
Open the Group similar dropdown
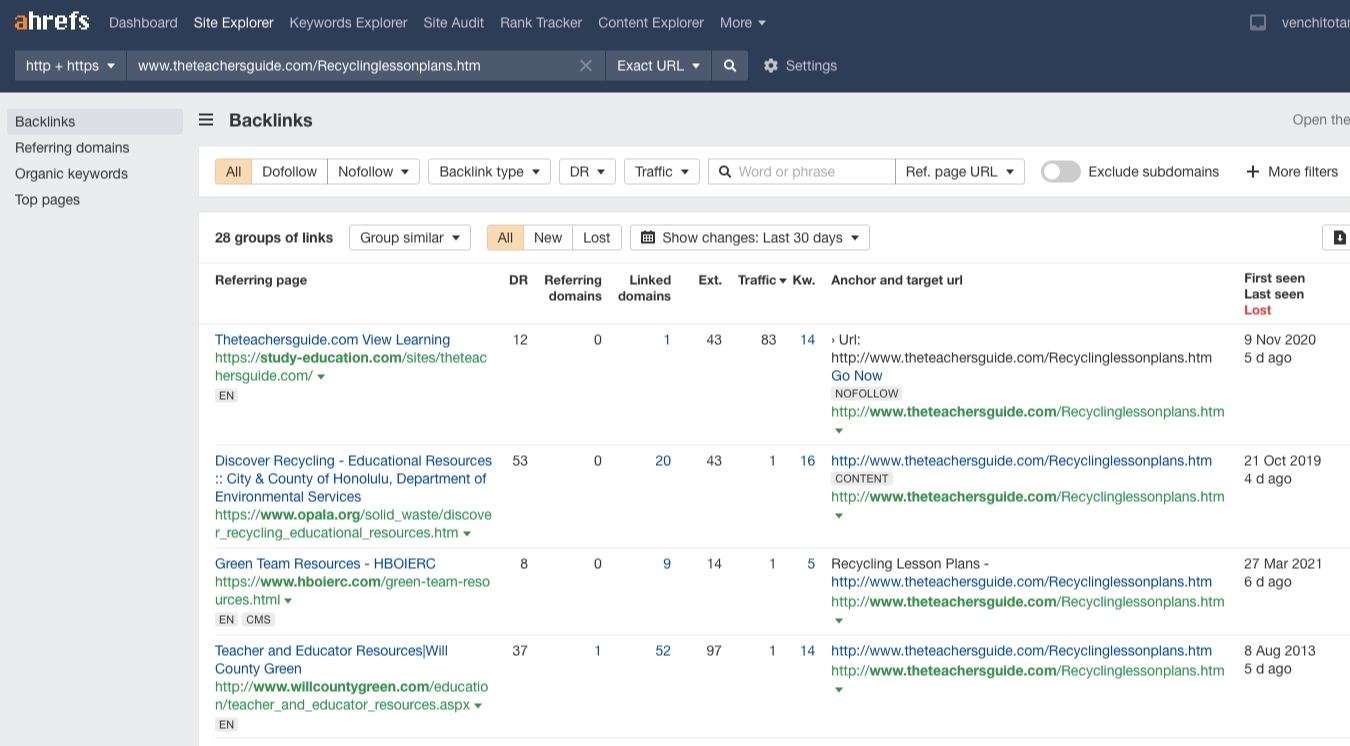click(410, 238)
